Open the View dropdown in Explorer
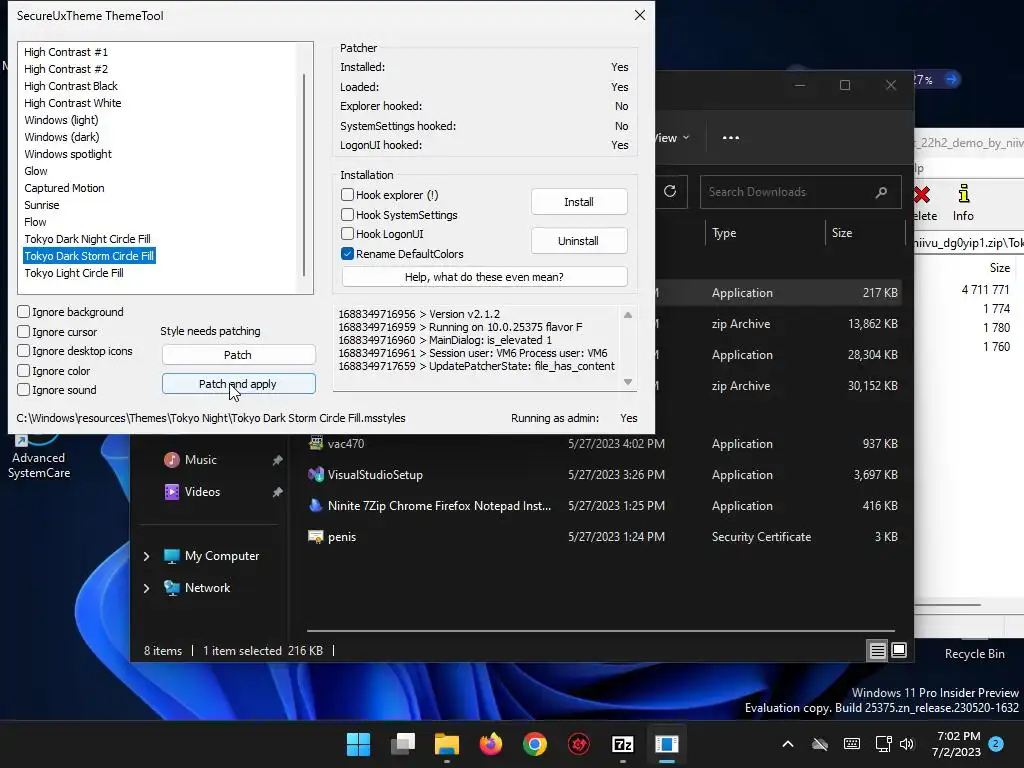The image size is (1024, 768). tap(673, 138)
